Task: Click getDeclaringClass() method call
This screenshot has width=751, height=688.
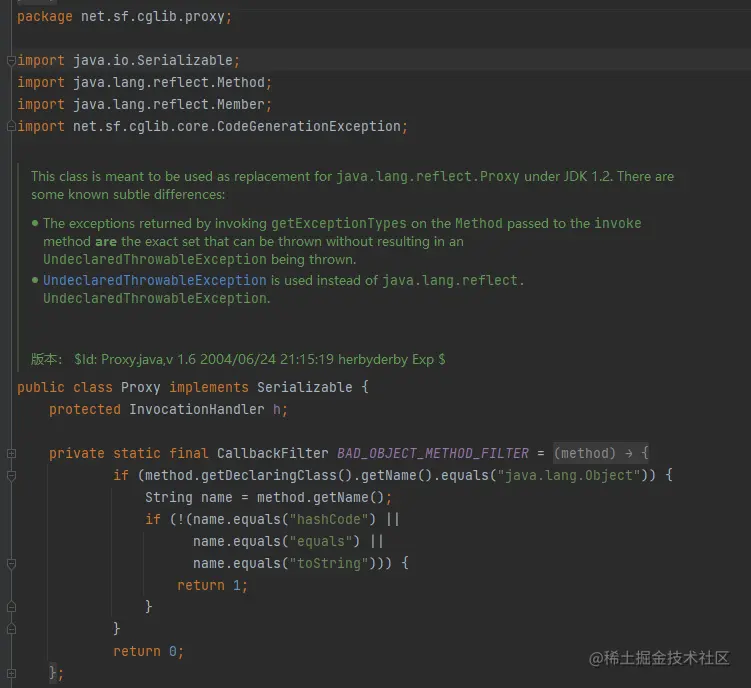Action: (277, 475)
